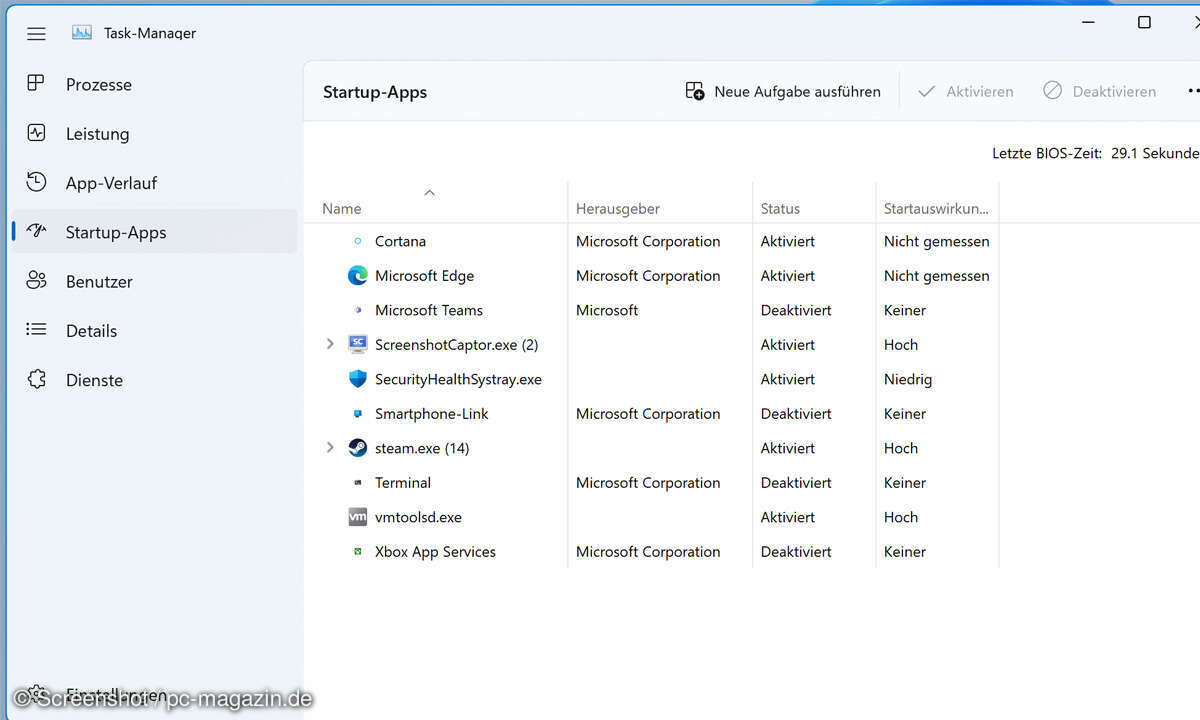Click the Smartphone-Link icon
The width and height of the screenshot is (1200, 720).
pos(358,413)
